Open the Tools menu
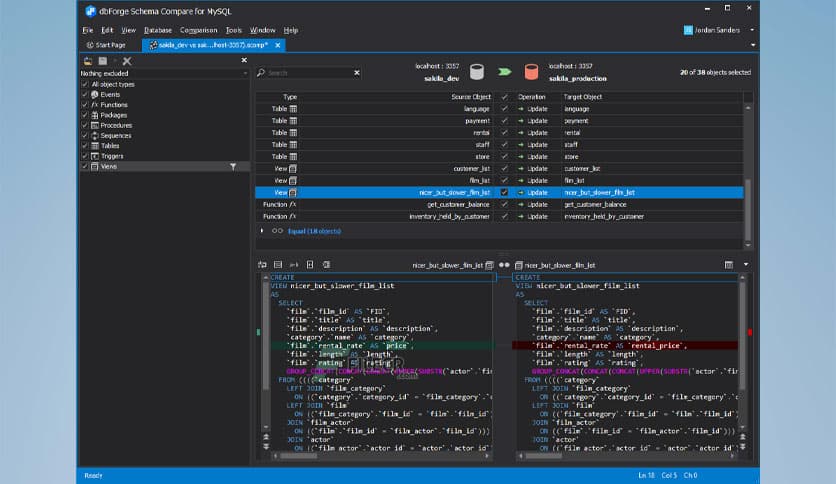This screenshot has height=484, width=836. click(x=234, y=30)
